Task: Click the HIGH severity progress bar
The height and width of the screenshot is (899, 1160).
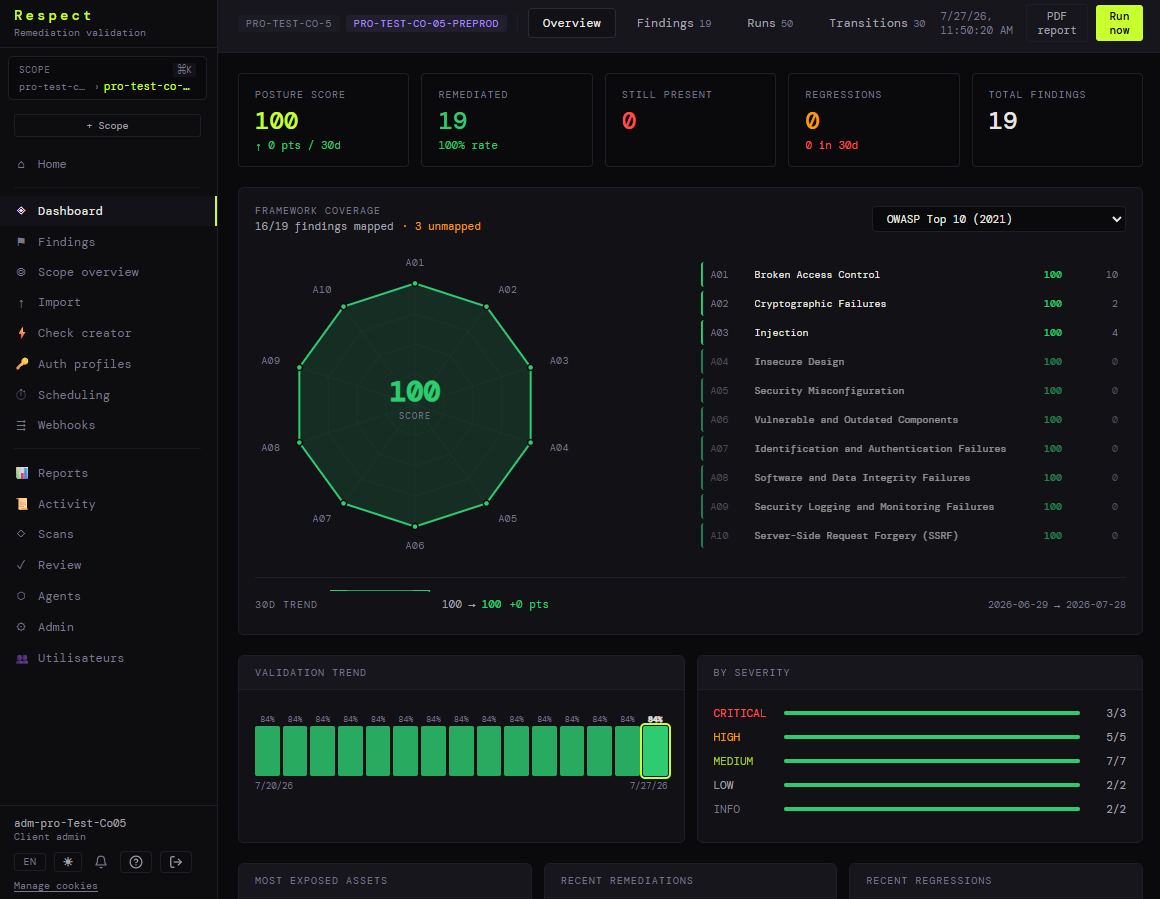Action: click(931, 737)
